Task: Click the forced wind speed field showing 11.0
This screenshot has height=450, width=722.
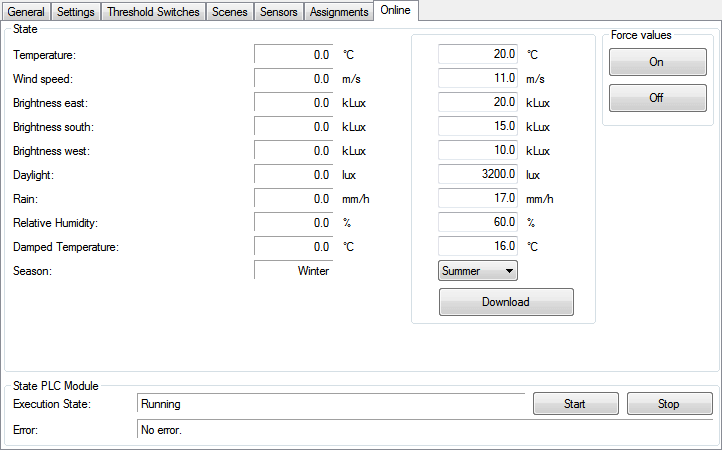Action: pos(478,78)
